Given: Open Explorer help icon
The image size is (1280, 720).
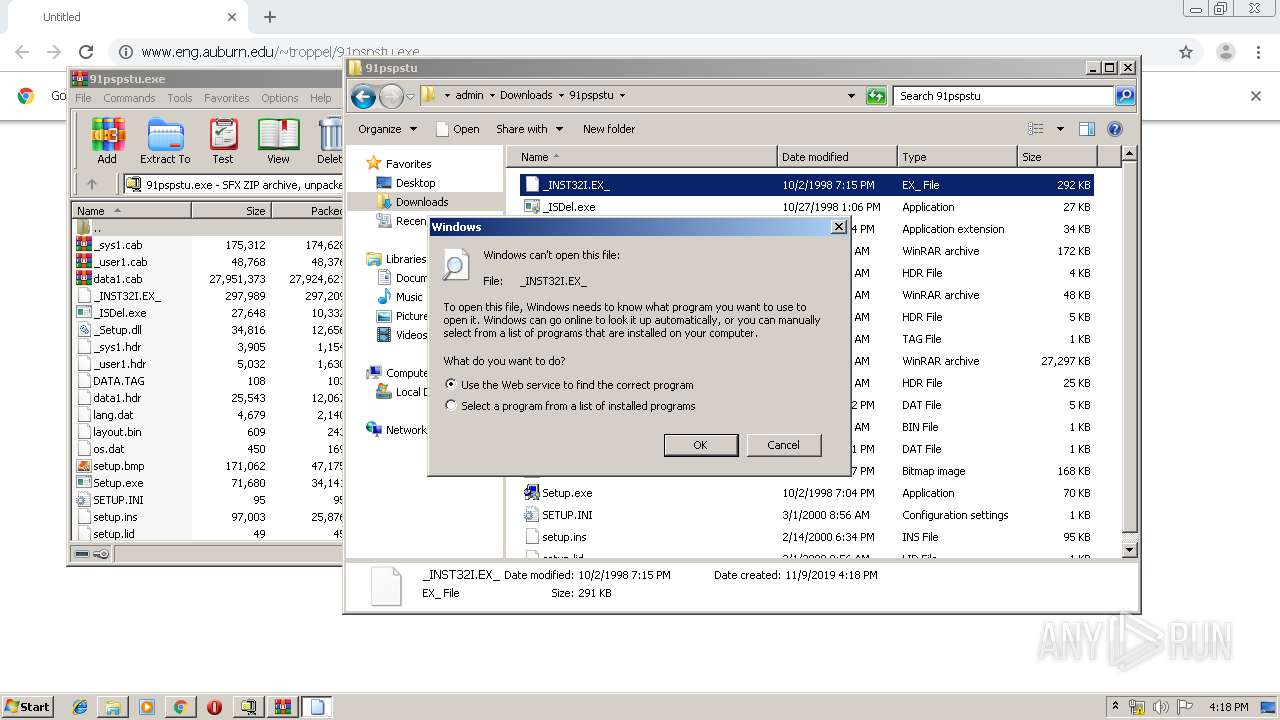Looking at the screenshot, I should click(1115, 129).
